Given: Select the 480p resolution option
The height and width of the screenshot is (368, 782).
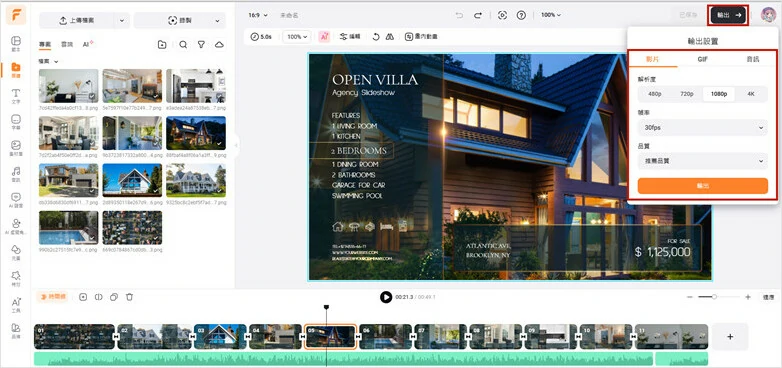Looking at the screenshot, I should click(655, 94).
